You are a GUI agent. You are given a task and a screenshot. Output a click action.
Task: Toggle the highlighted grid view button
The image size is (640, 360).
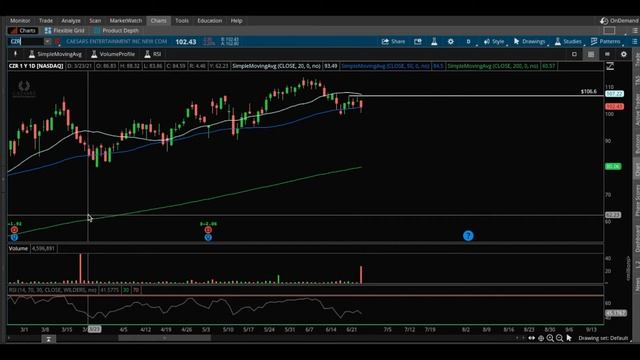[x=591, y=54]
